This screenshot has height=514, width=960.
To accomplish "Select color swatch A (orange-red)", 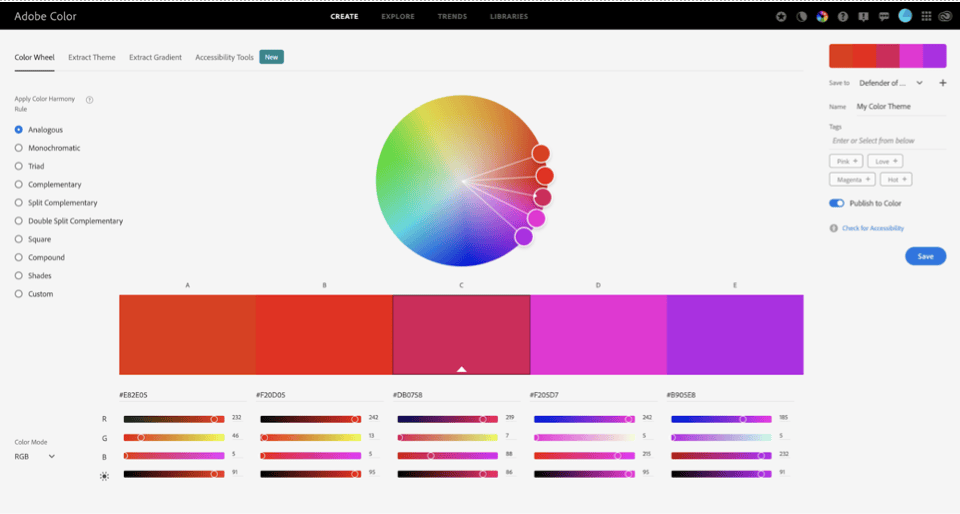I will click(187, 335).
